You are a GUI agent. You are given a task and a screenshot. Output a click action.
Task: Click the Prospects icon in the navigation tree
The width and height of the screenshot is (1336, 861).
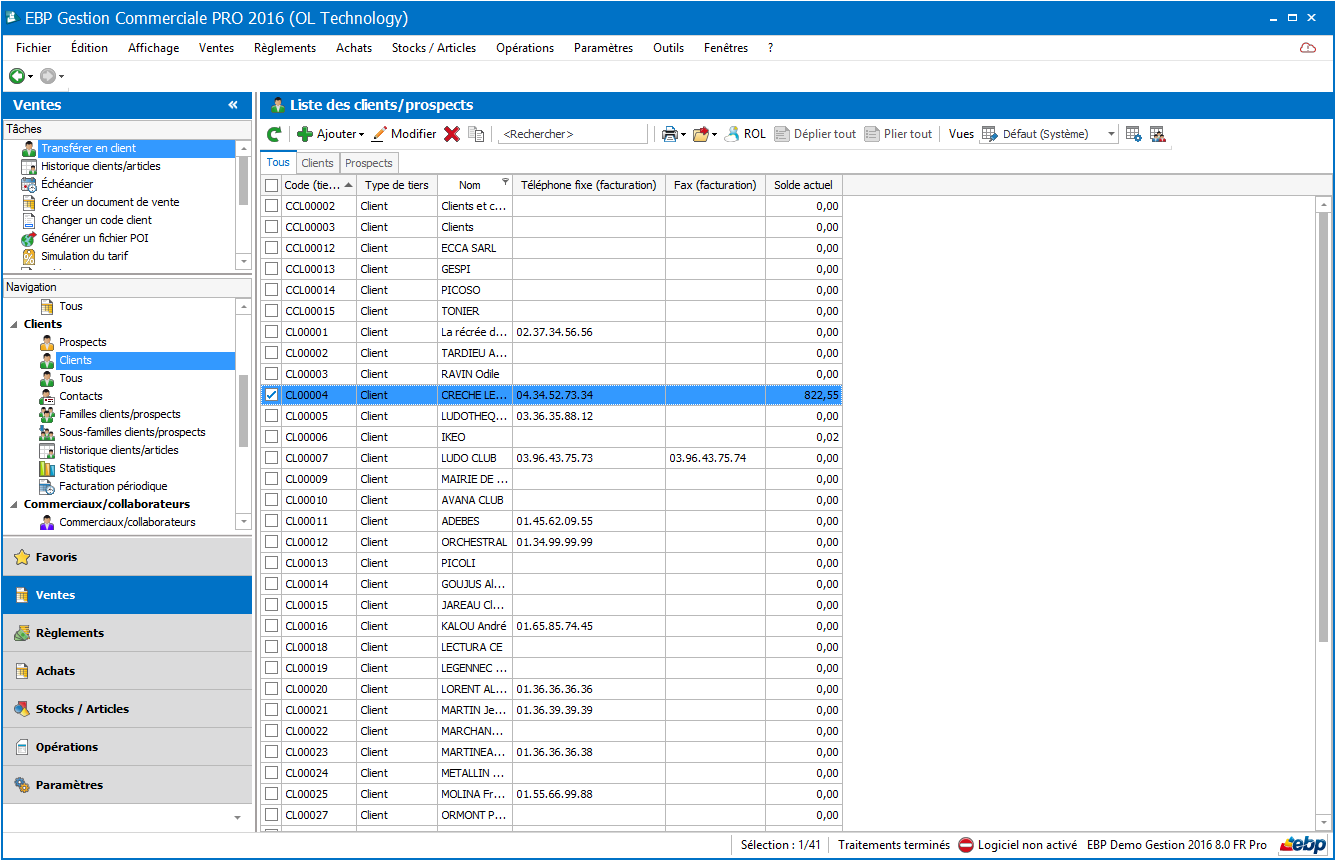coord(47,342)
